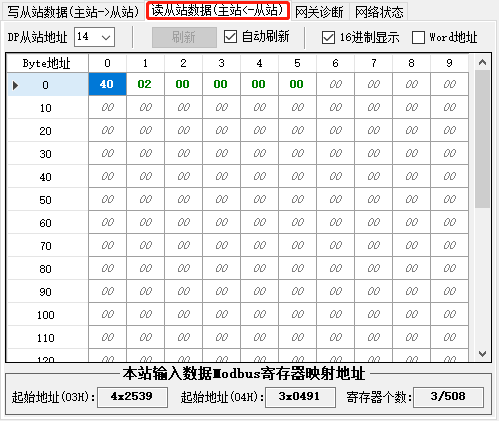Click the 刷新 button
The image size is (499, 421).
[184, 37]
